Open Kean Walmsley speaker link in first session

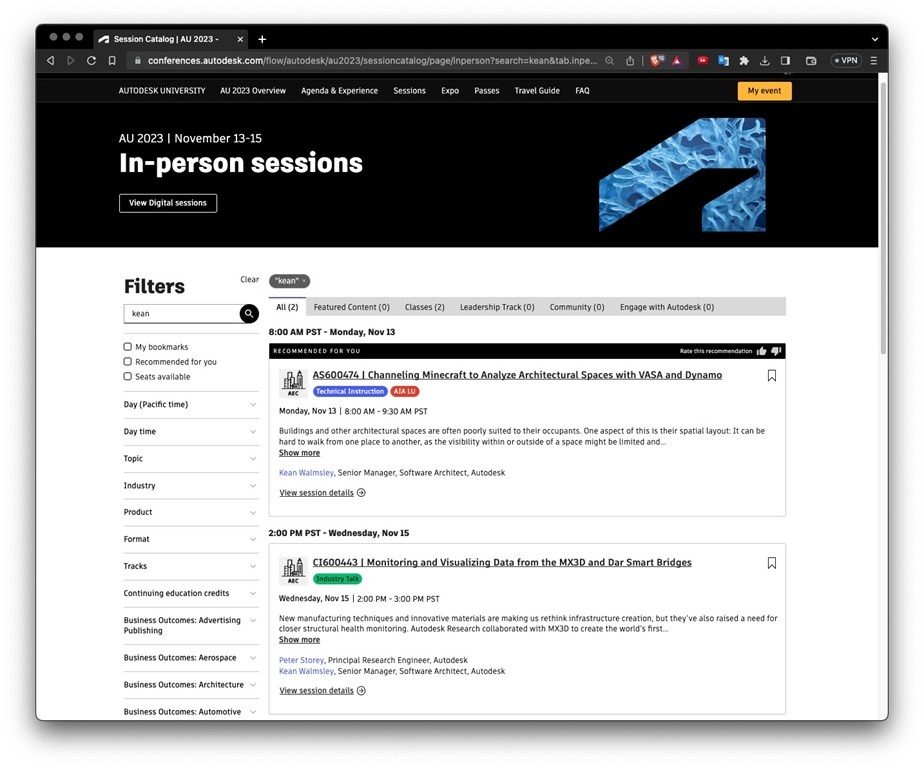click(x=306, y=473)
